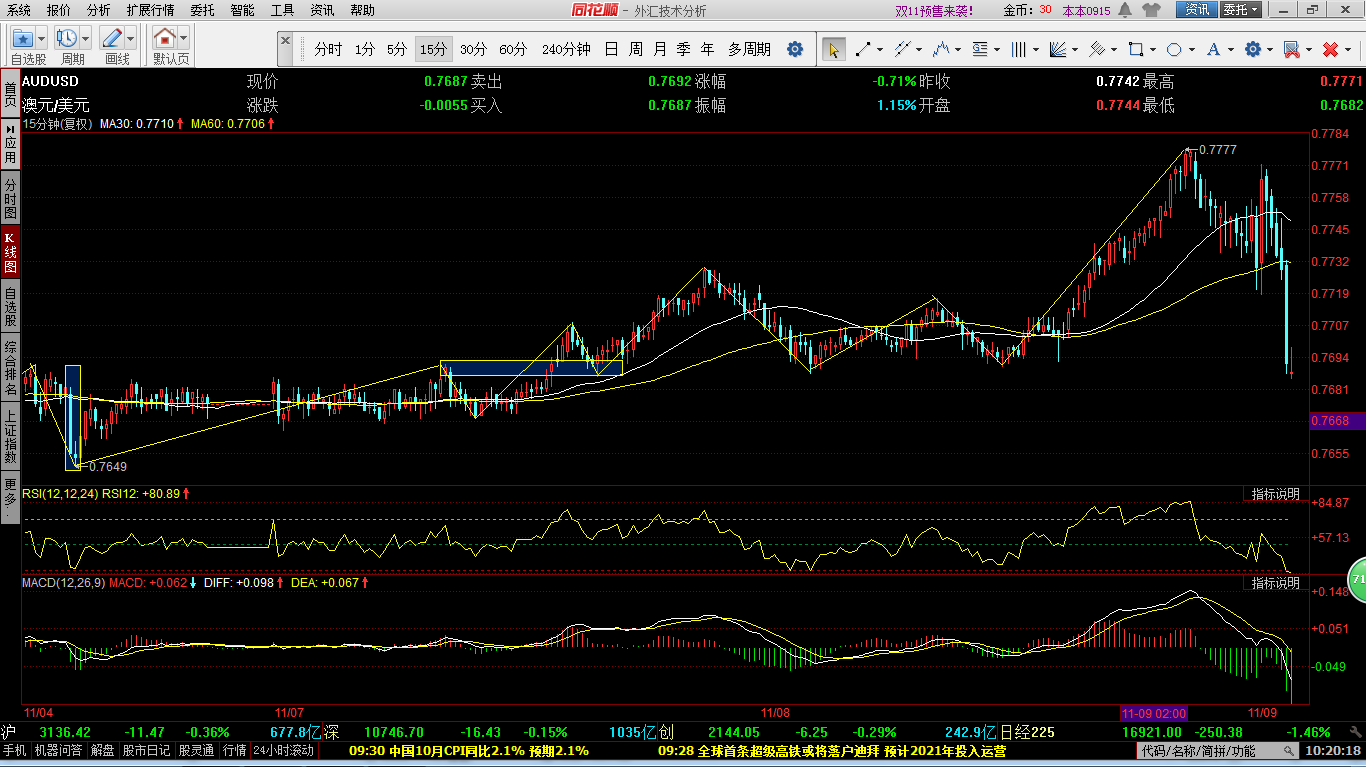Open period settings gear next to 多周期

795,49
